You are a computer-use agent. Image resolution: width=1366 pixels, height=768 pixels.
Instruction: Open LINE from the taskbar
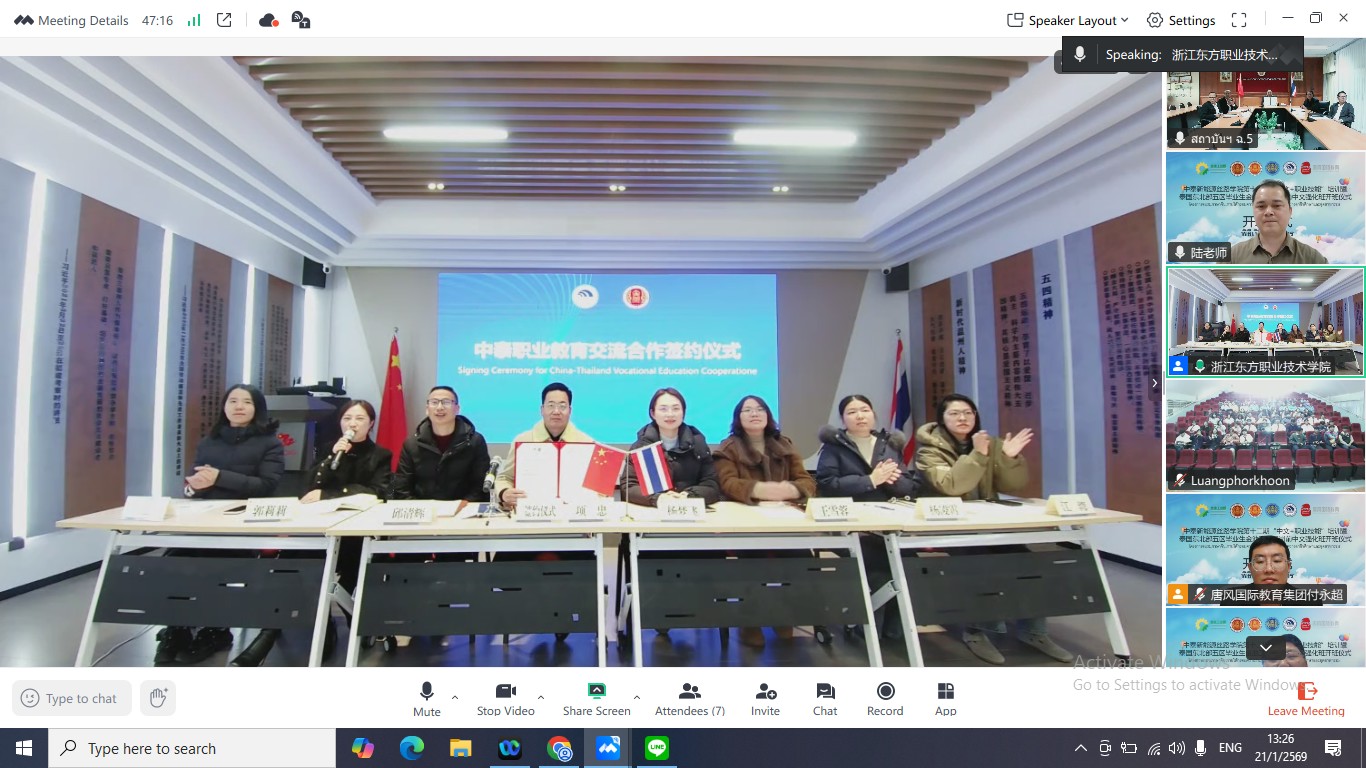click(x=657, y=748)
